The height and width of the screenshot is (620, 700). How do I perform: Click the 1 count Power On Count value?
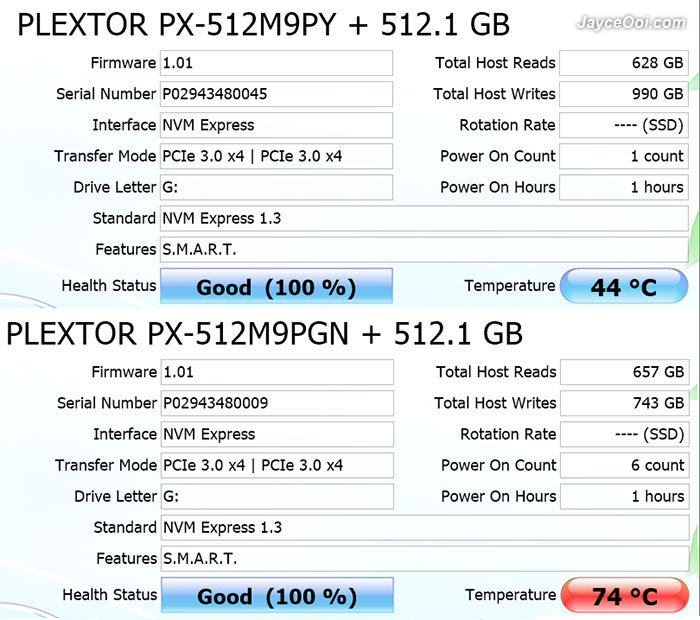(624, 156)
